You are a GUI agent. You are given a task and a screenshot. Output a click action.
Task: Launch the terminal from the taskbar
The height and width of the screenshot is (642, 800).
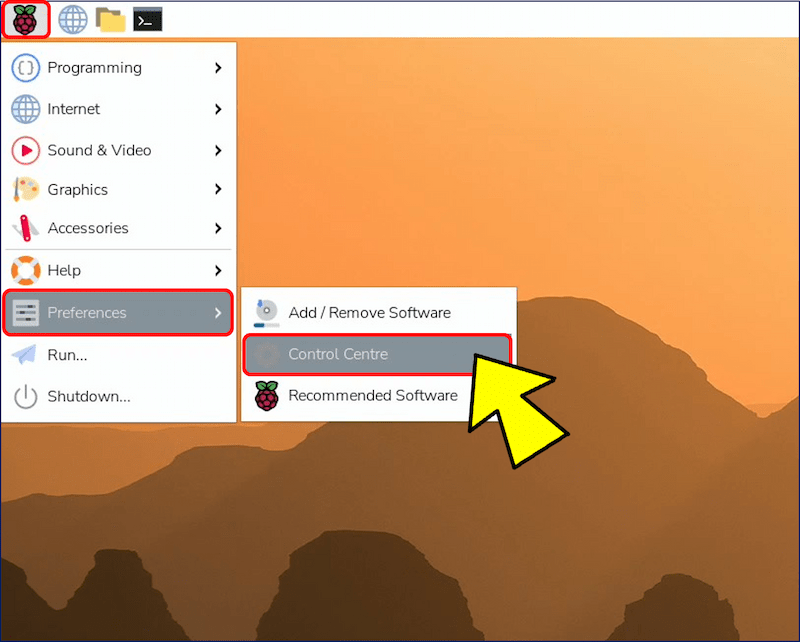point(148,19)
